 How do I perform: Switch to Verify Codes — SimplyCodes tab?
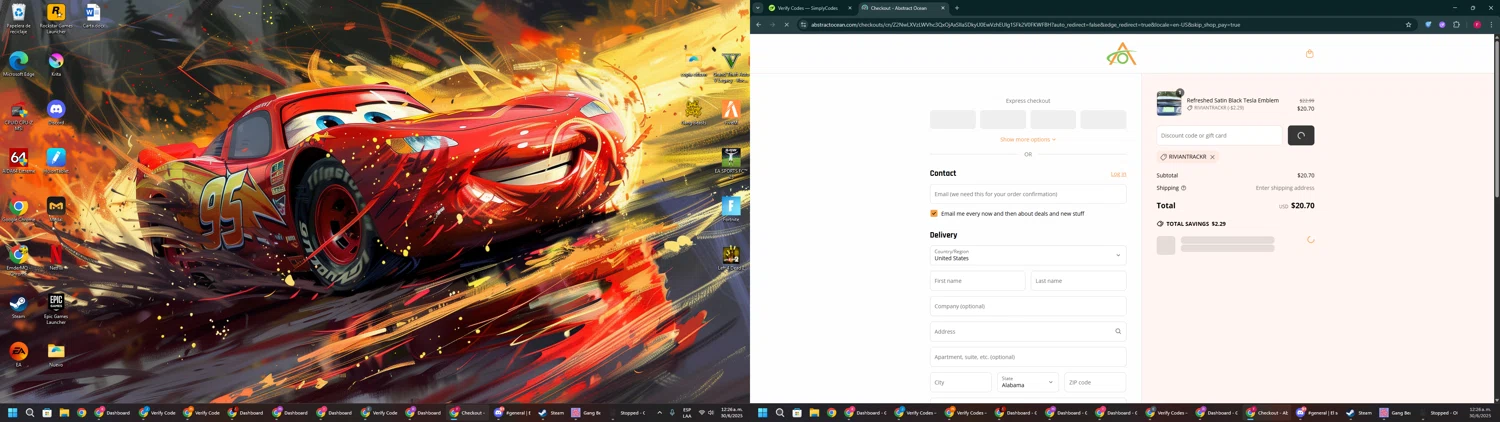809,8
